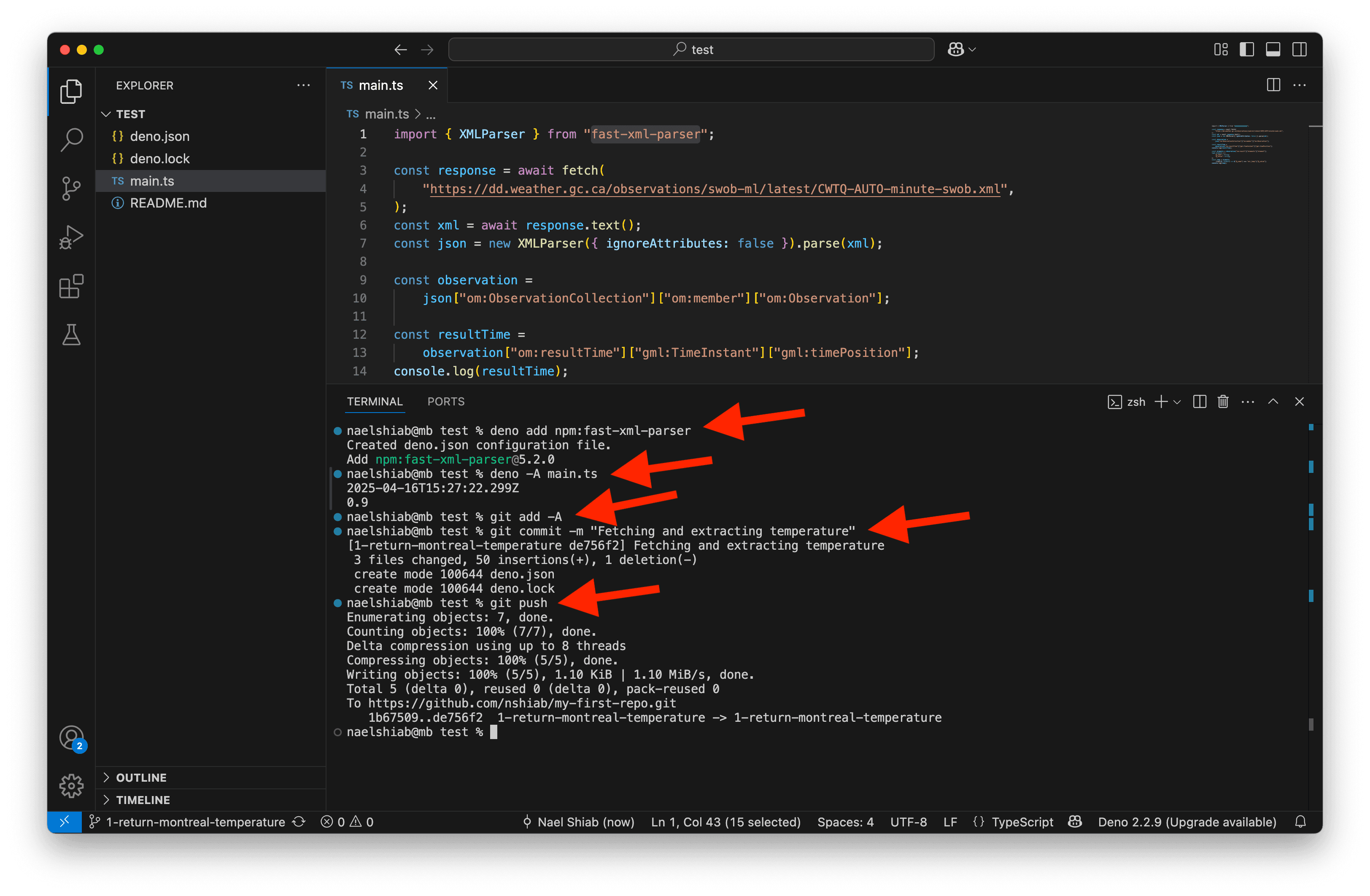Close the terminal panel

coord(1299,402)
